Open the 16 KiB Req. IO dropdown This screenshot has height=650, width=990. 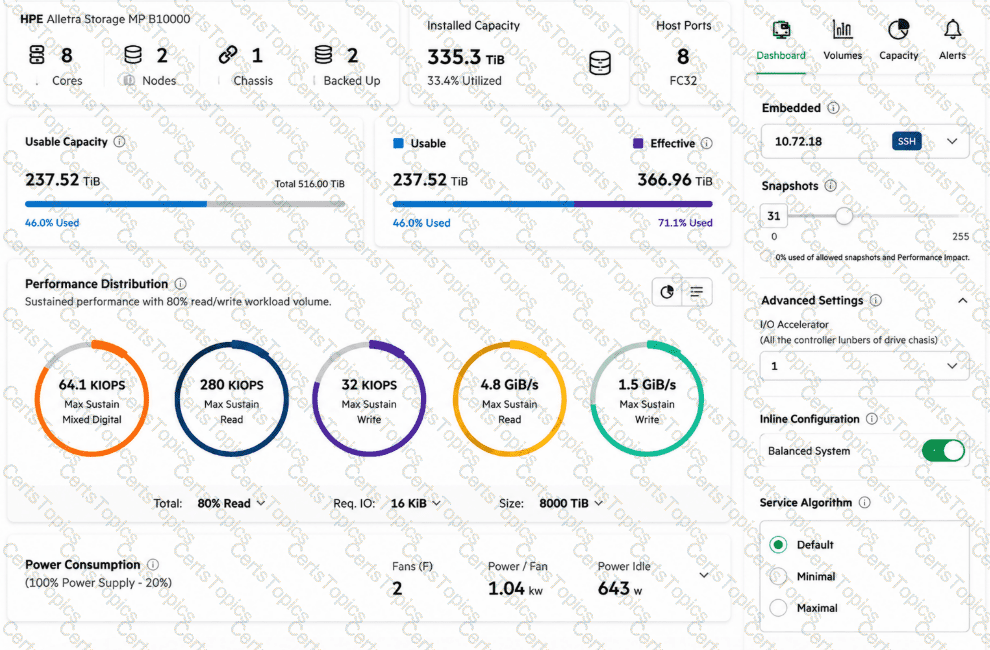point(415,503)
